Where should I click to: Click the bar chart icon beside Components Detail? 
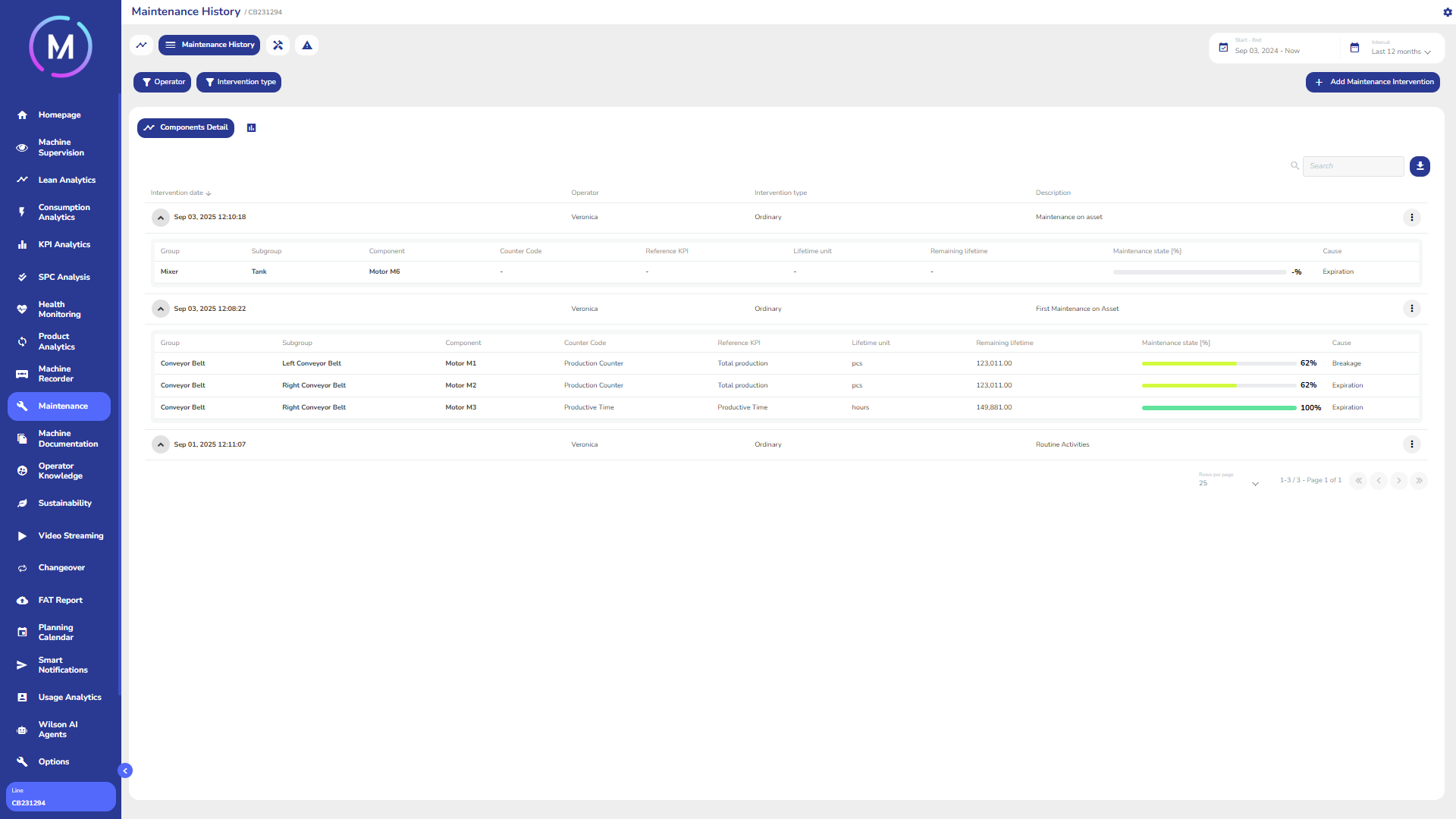(x=252, y=128)
